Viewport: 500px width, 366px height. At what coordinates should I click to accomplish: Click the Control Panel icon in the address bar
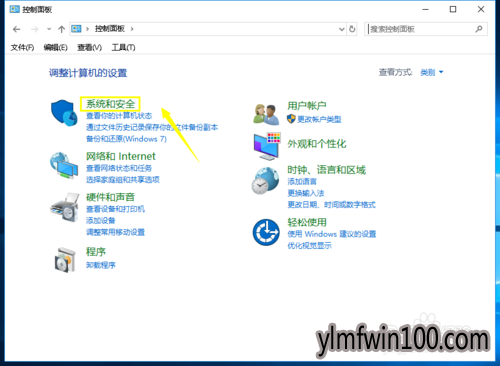[76, 29]
